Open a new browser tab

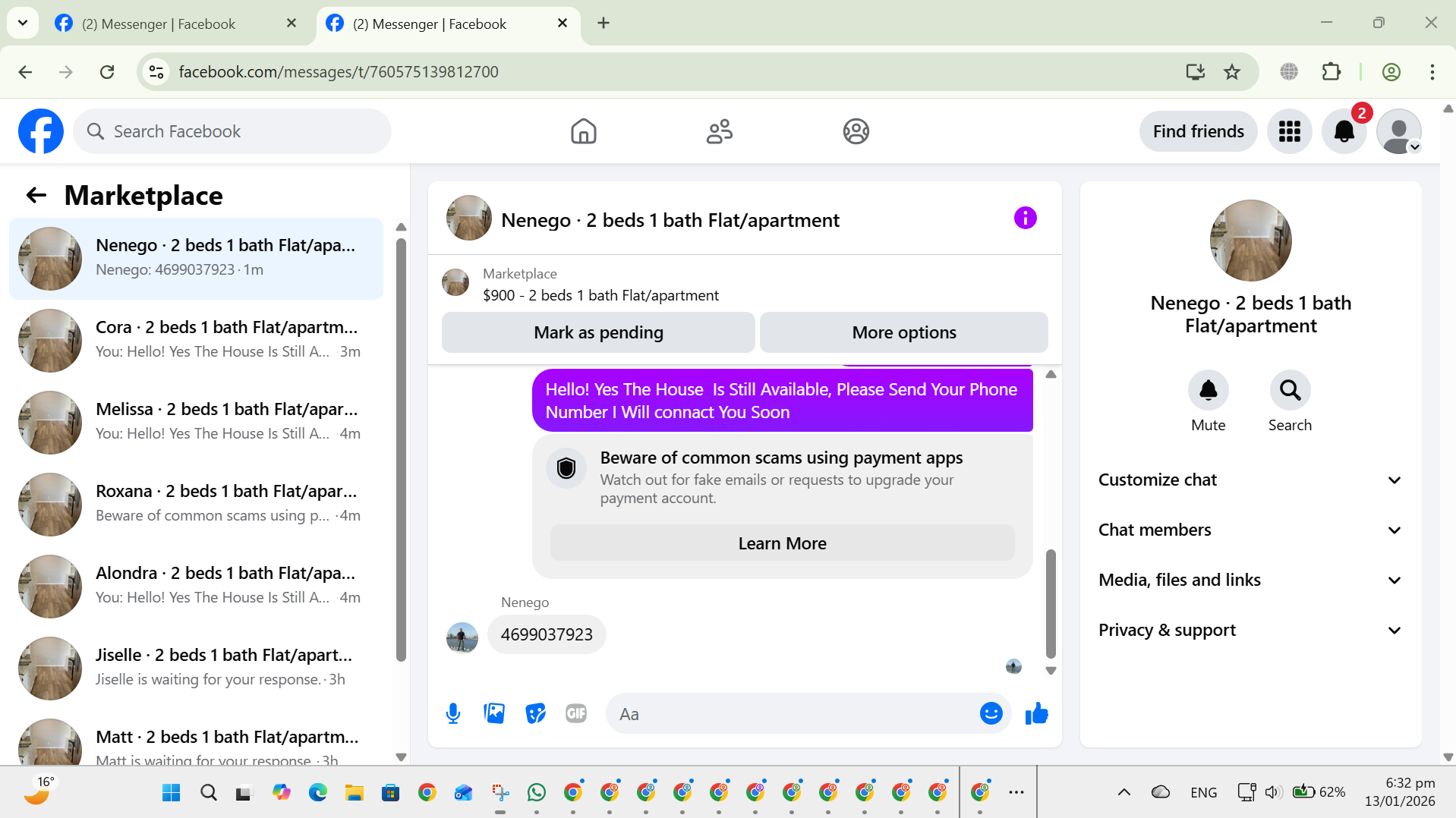pos(604,24)
